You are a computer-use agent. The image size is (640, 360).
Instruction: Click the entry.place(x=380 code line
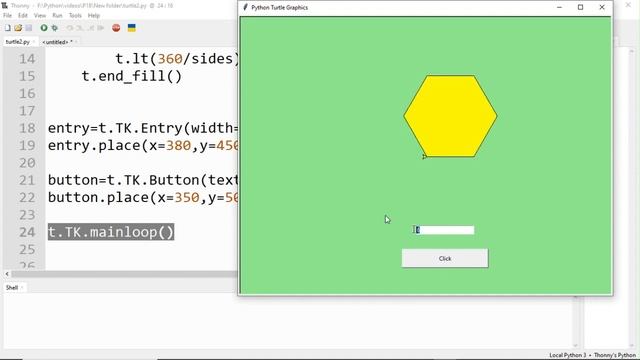[x=142, y=145]
